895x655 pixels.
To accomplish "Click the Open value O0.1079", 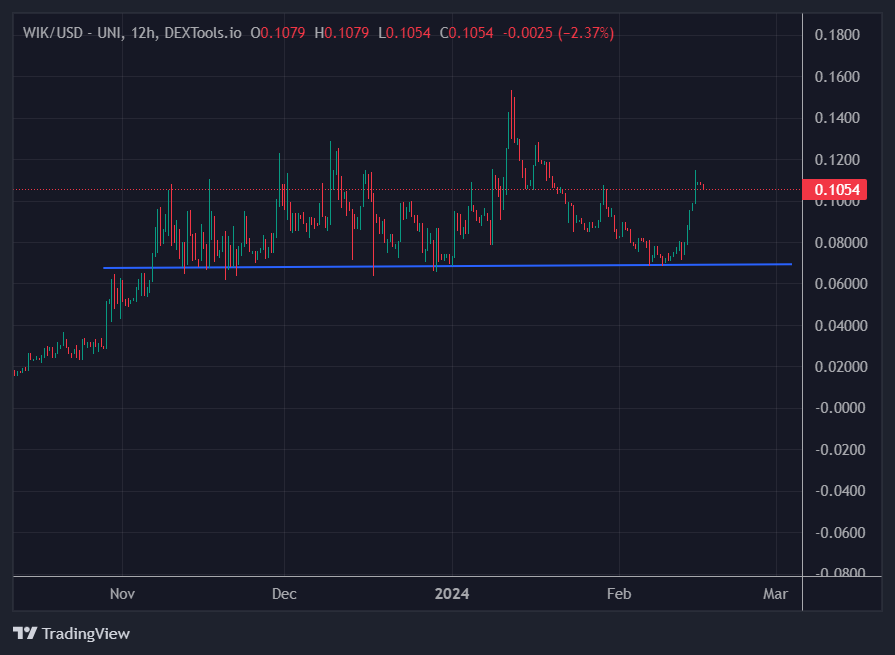I will [x=278, y=33].
